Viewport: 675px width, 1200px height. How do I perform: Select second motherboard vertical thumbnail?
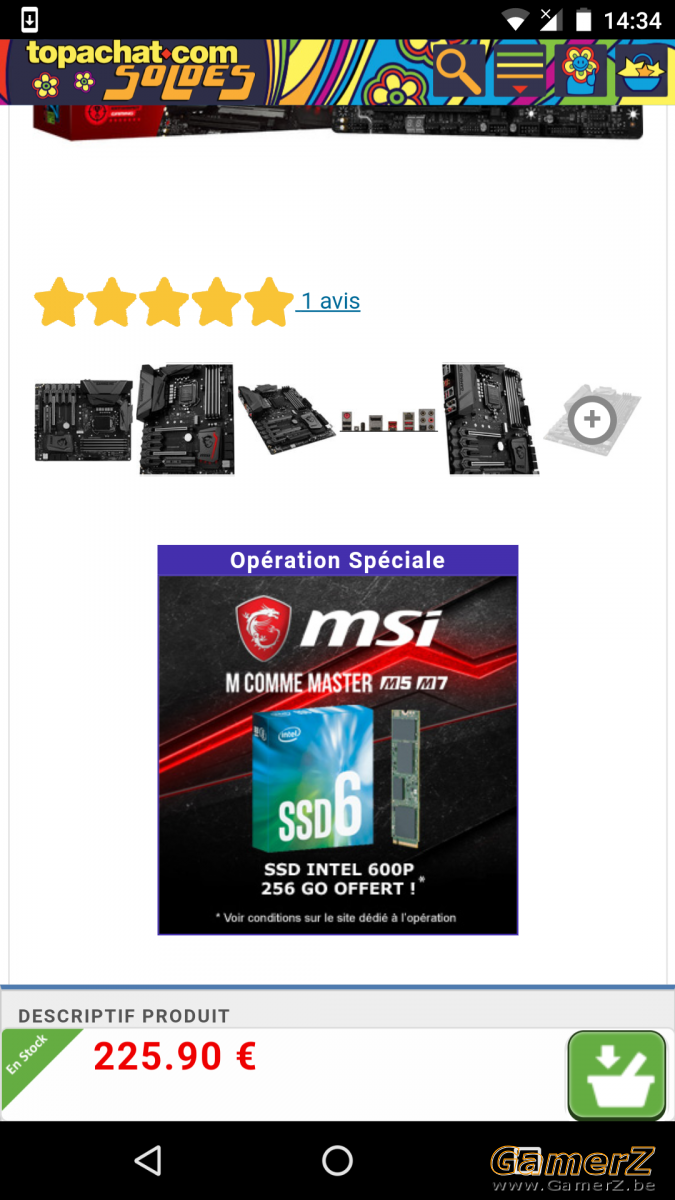tap(186, 419)
